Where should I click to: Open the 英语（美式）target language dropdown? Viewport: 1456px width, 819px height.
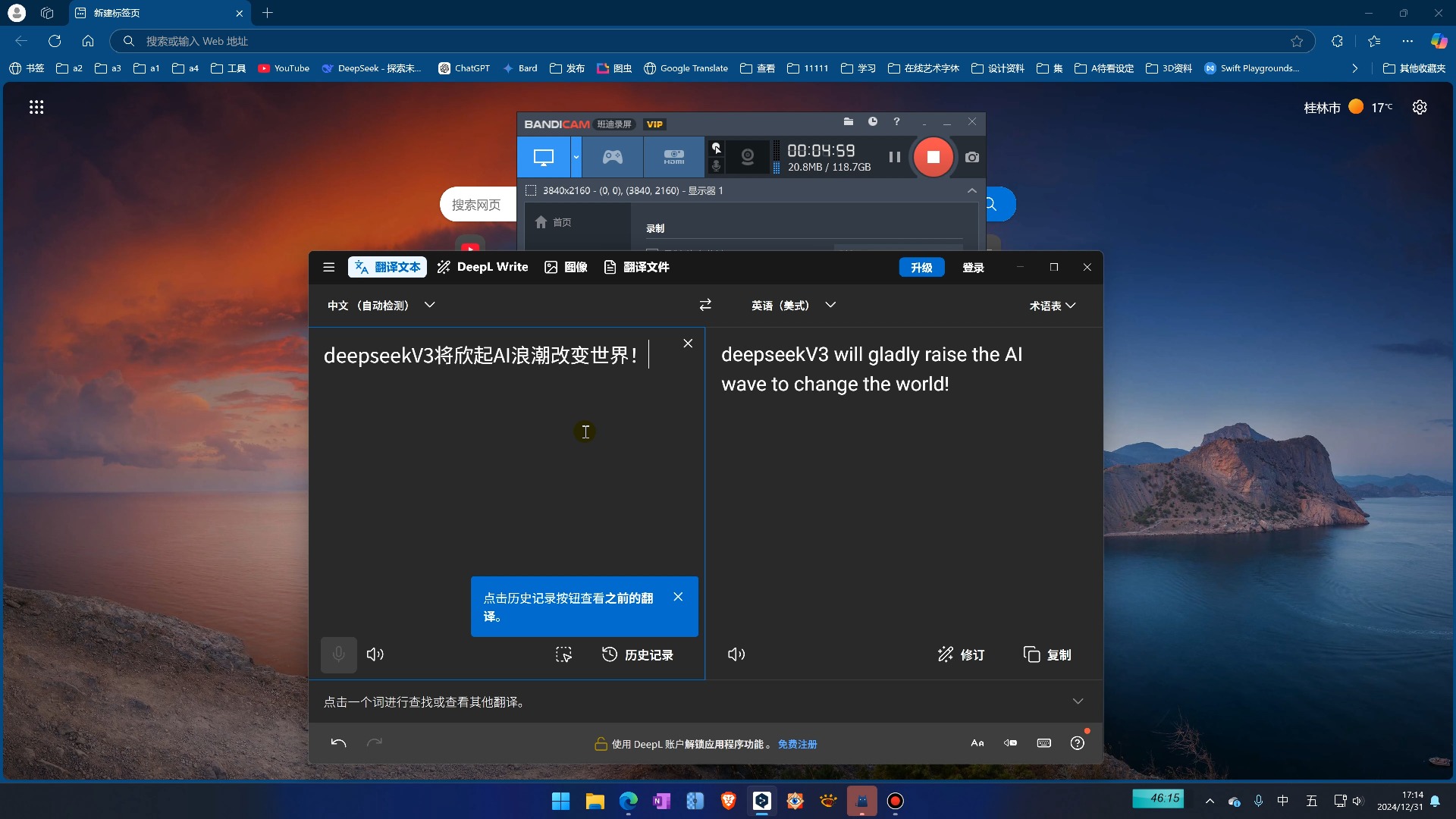click(x=830, y=305)
